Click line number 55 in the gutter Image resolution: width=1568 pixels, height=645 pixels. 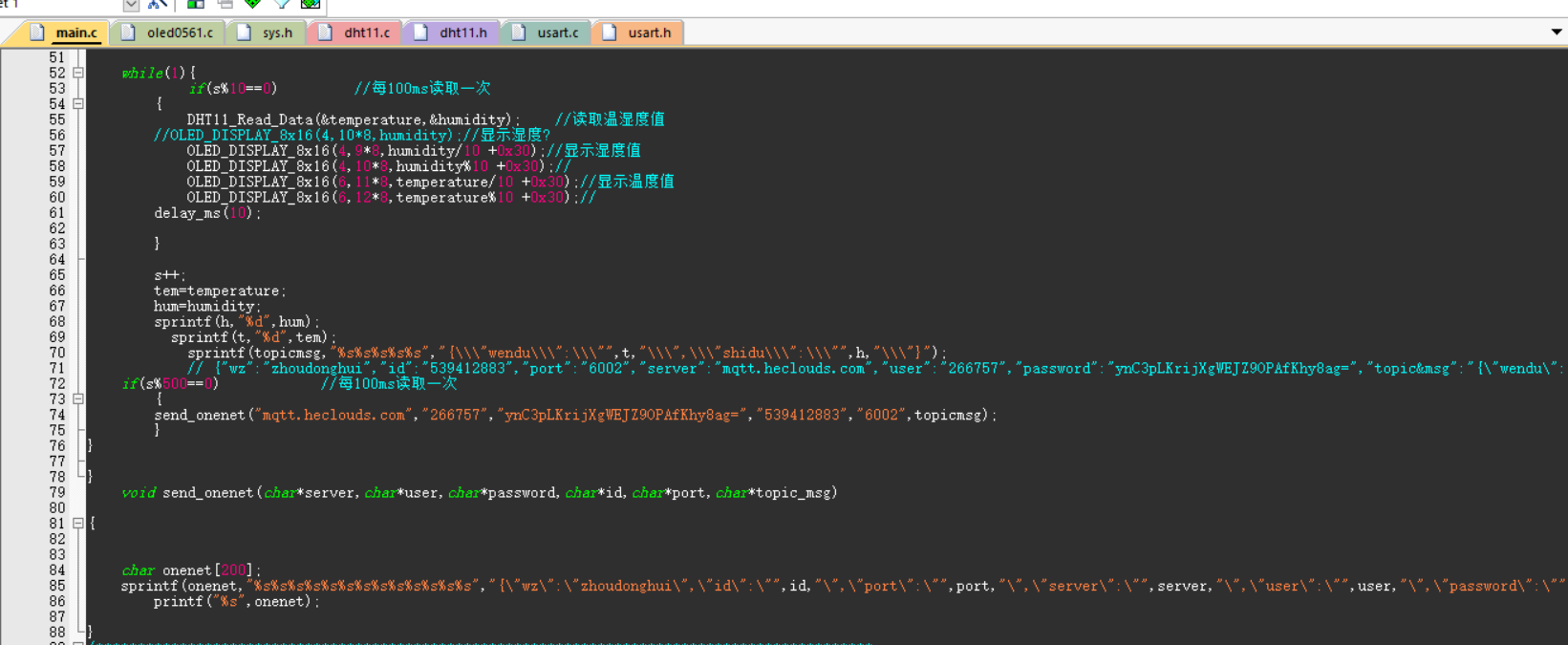[57, 119]
